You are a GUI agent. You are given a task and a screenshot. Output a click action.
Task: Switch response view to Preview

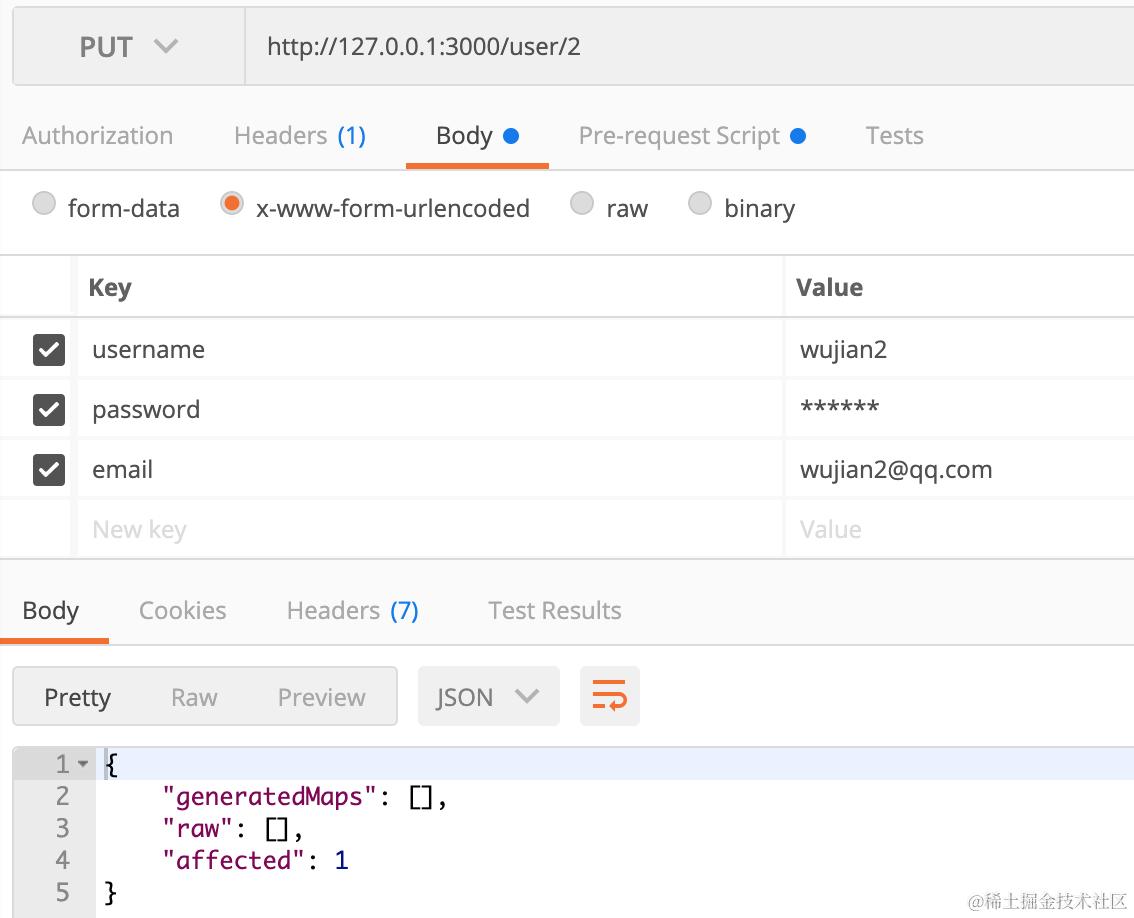(321, 697)
